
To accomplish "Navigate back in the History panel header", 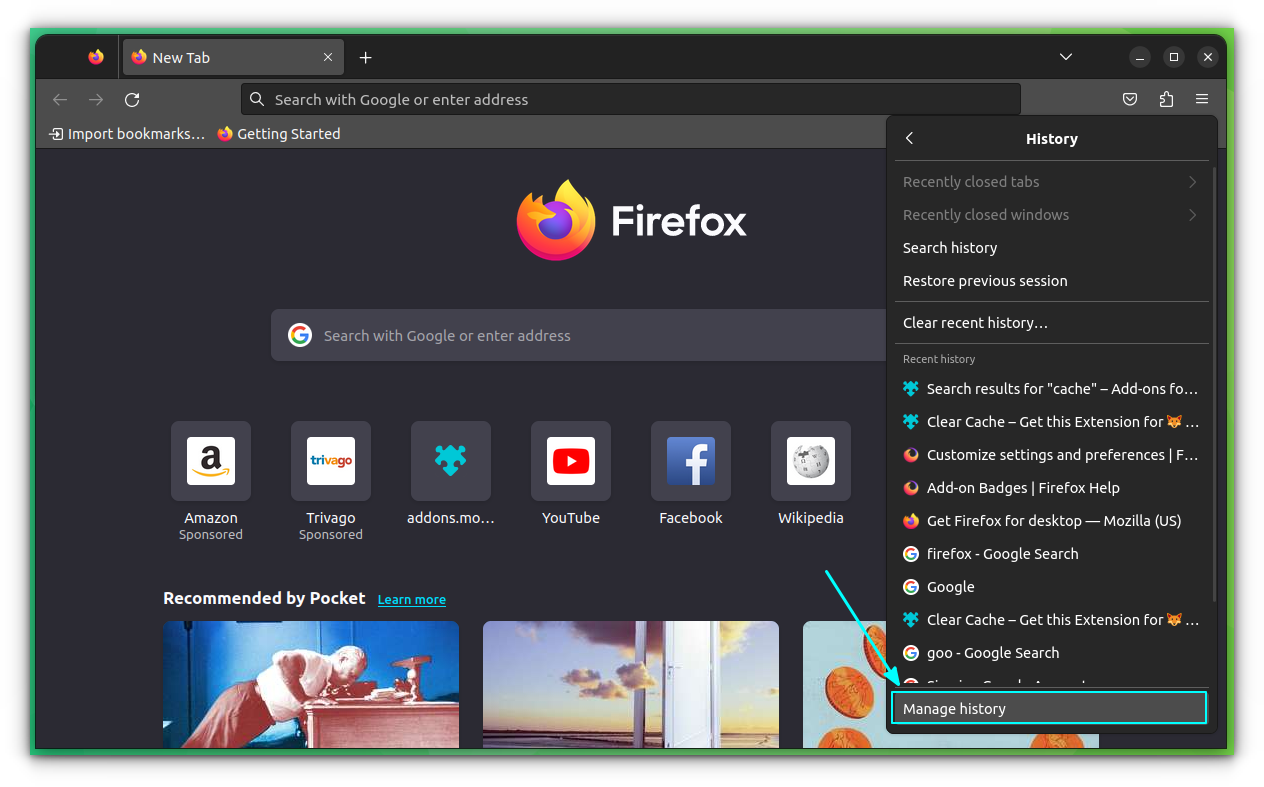I will coord(909,138).
